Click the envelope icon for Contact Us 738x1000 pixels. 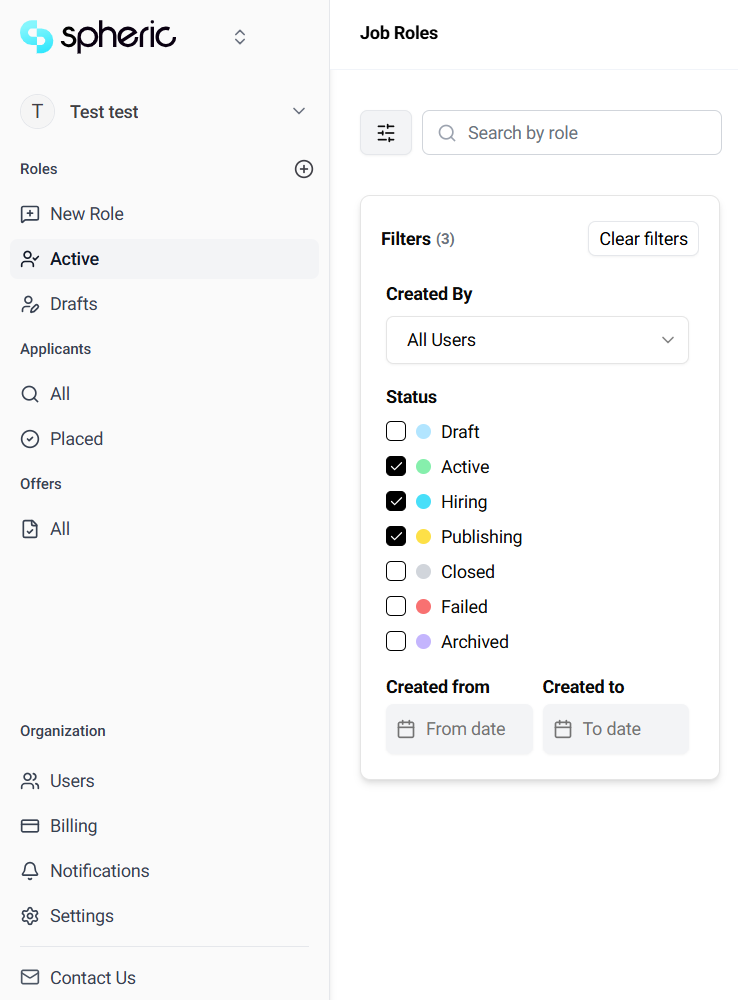coord(30,978)
